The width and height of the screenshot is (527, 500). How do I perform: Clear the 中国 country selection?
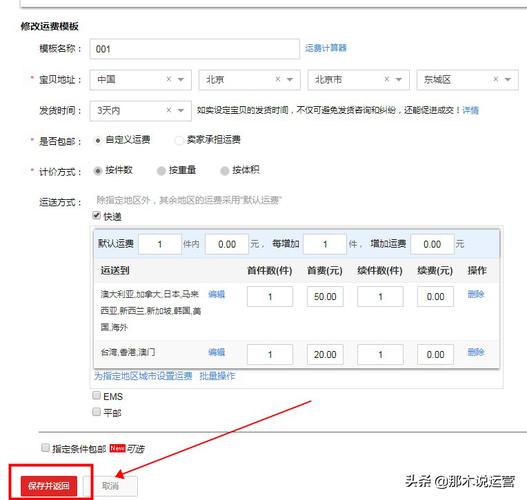pos(169,79)
